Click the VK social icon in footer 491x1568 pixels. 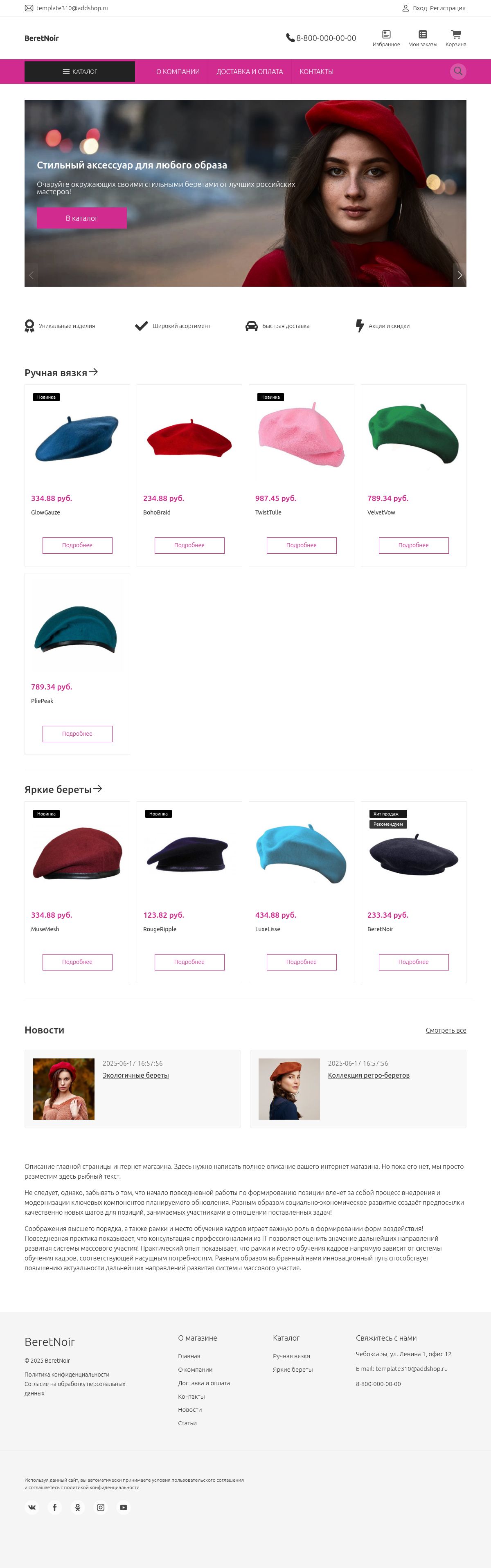pos(32,1507)
